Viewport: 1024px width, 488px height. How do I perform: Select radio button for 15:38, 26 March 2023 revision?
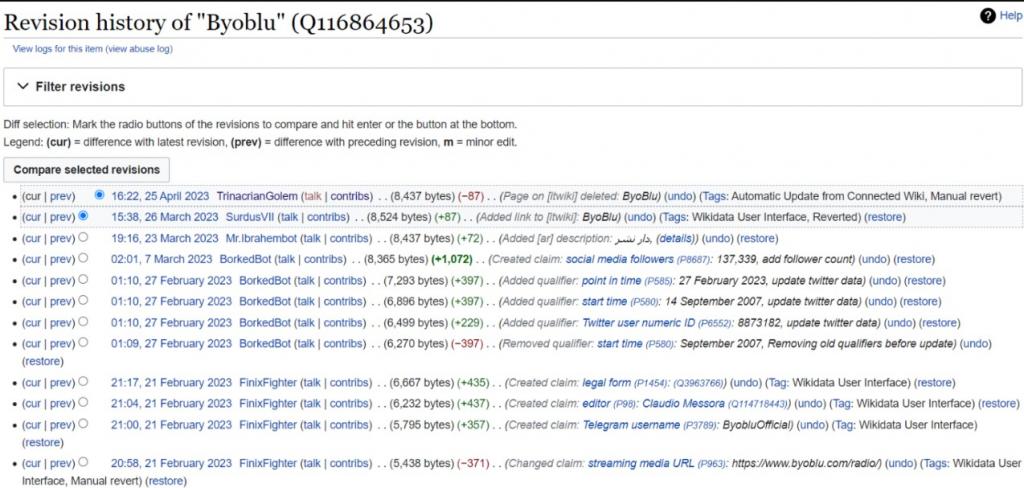coord(83,216)
